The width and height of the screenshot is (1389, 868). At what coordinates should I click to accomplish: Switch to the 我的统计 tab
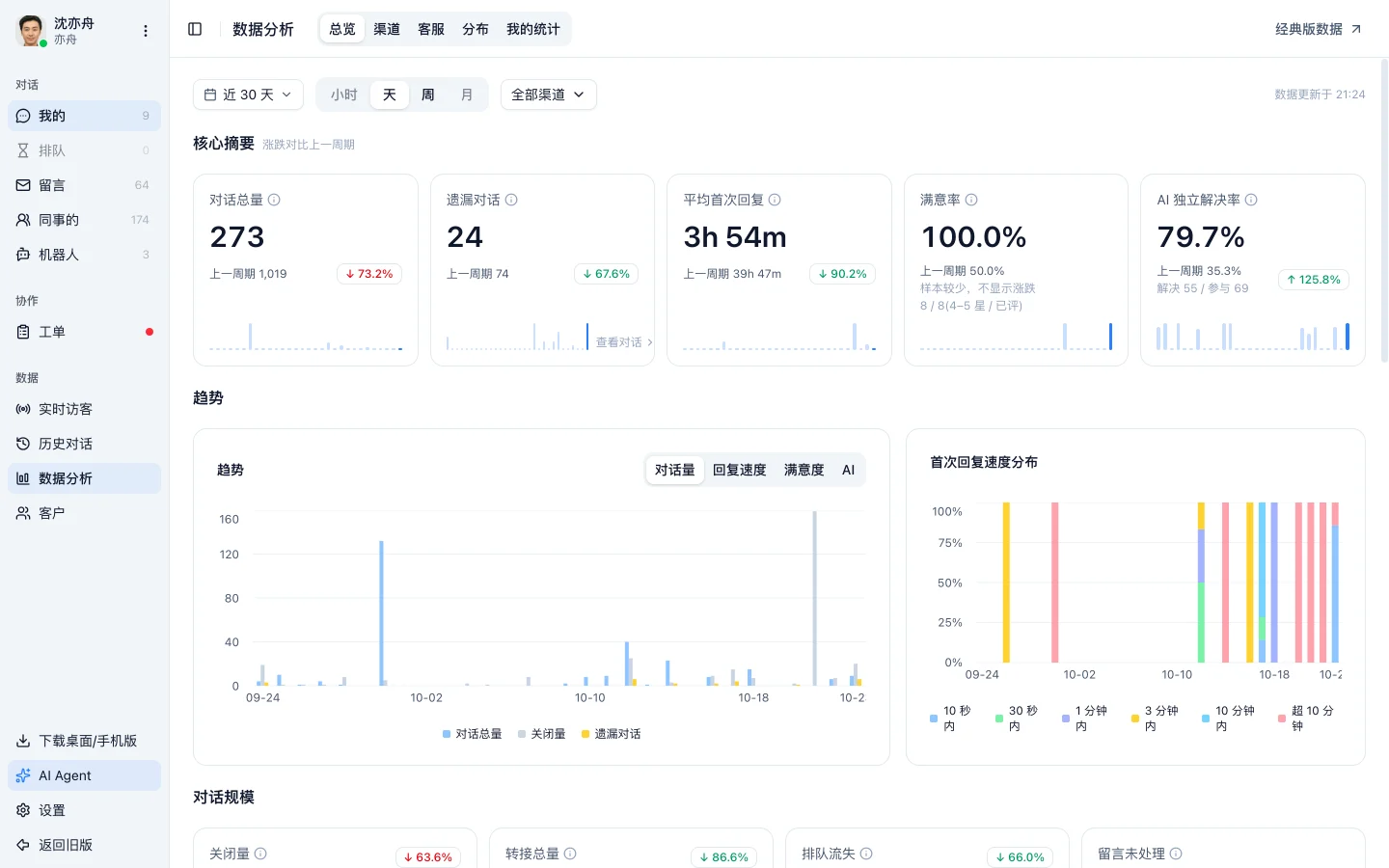pos(533,29)
